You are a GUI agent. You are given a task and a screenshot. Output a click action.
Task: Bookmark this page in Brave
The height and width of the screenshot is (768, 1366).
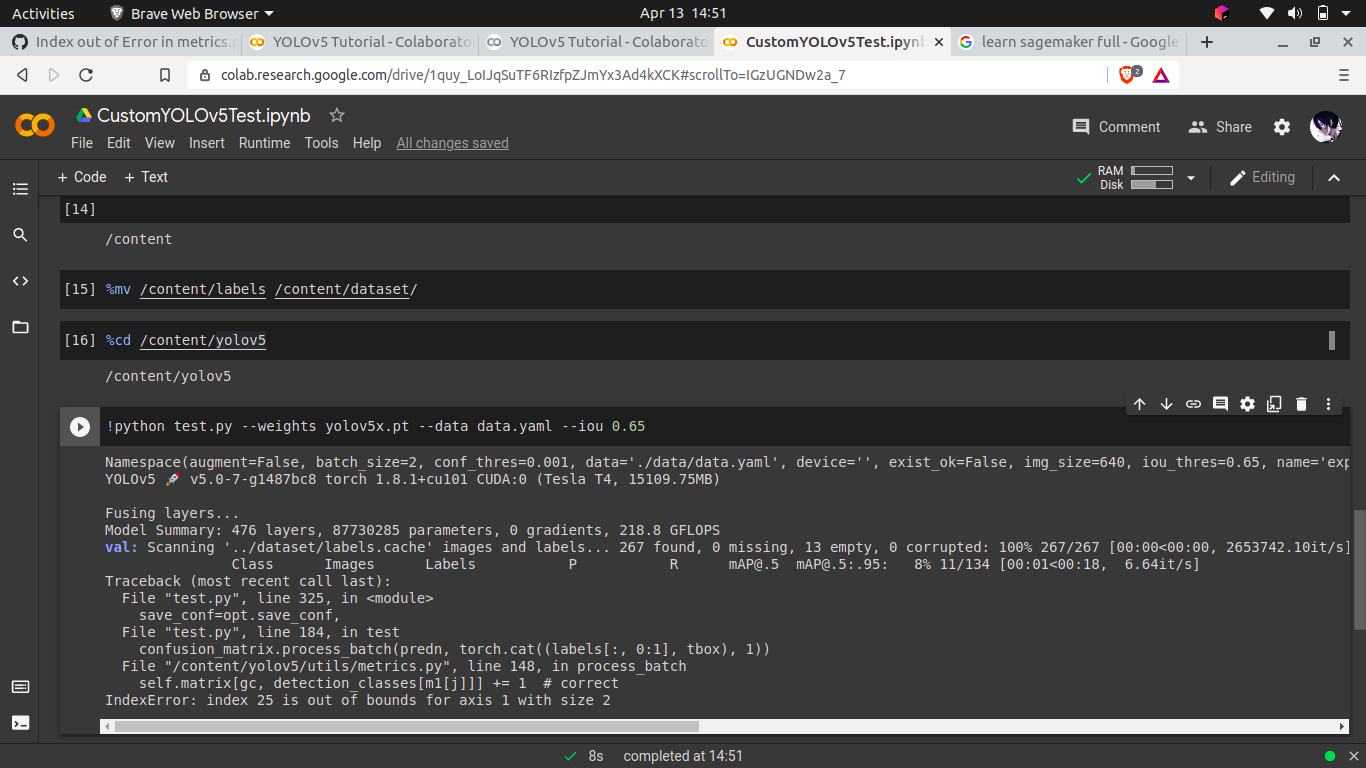tap(165, 75)
